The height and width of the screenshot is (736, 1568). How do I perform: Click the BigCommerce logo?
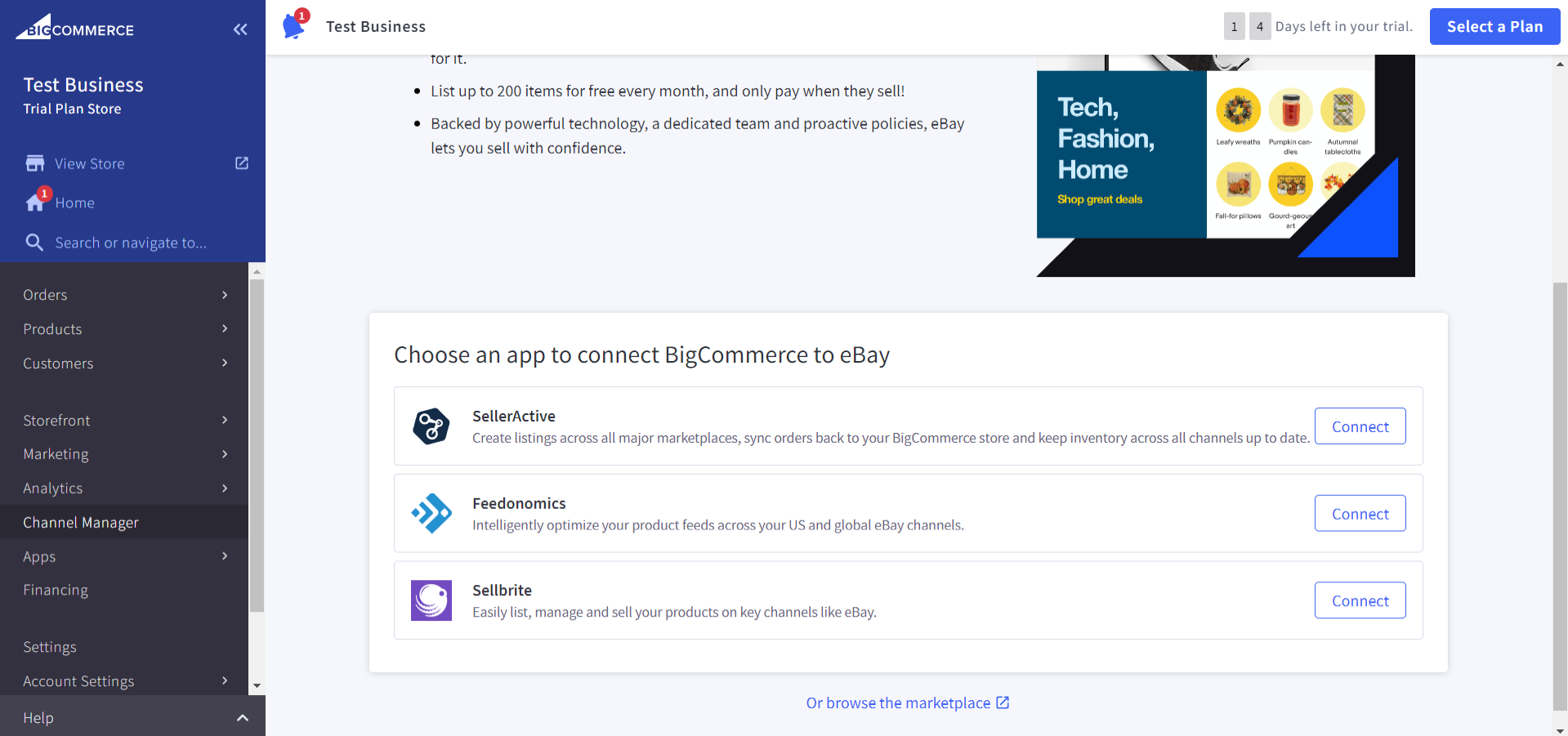(74, 27)
